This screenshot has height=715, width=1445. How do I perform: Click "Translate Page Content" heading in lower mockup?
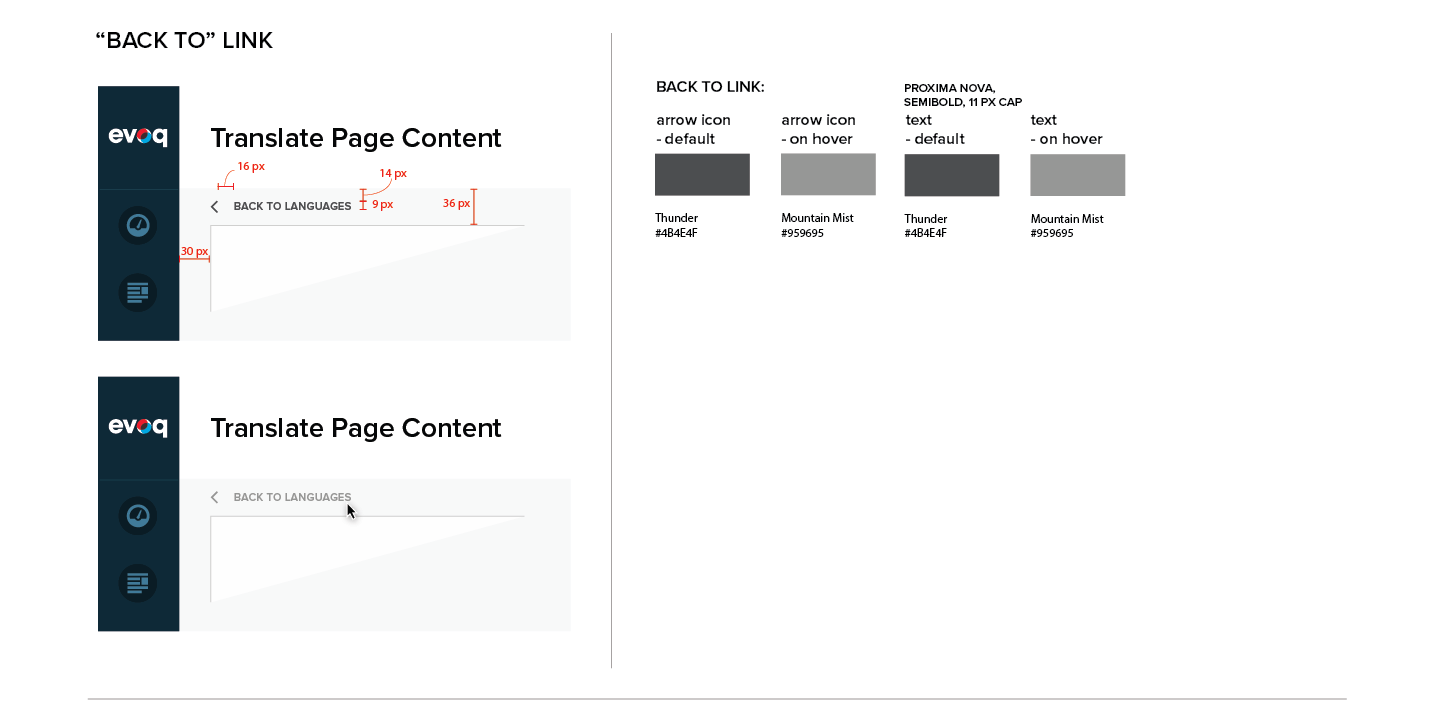point(356,428)
